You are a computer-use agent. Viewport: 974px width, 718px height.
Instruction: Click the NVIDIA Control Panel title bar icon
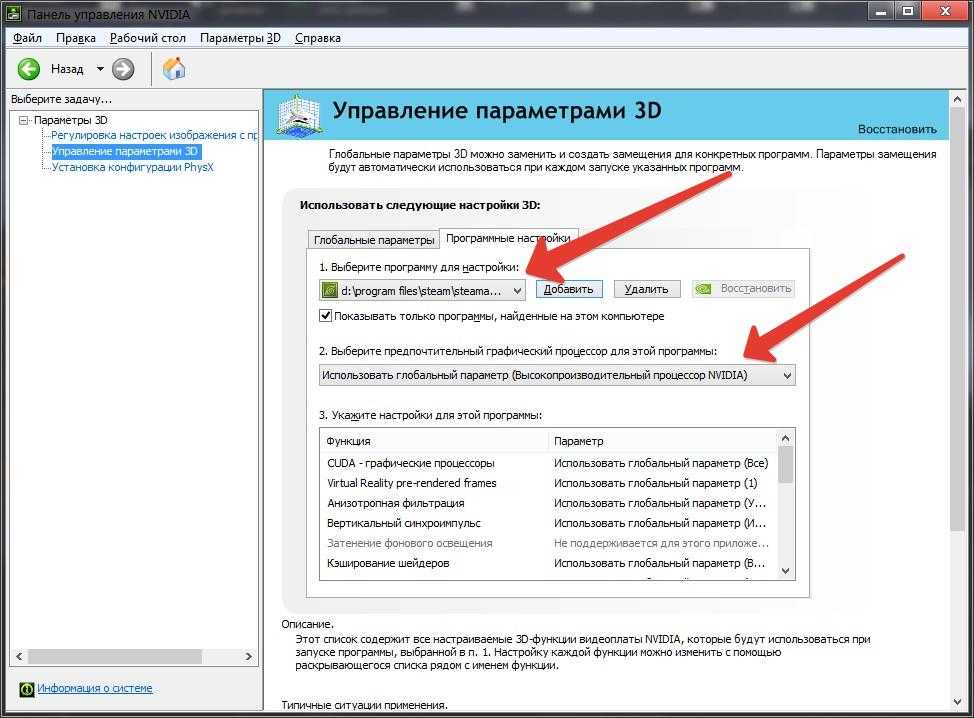[14, 13]
